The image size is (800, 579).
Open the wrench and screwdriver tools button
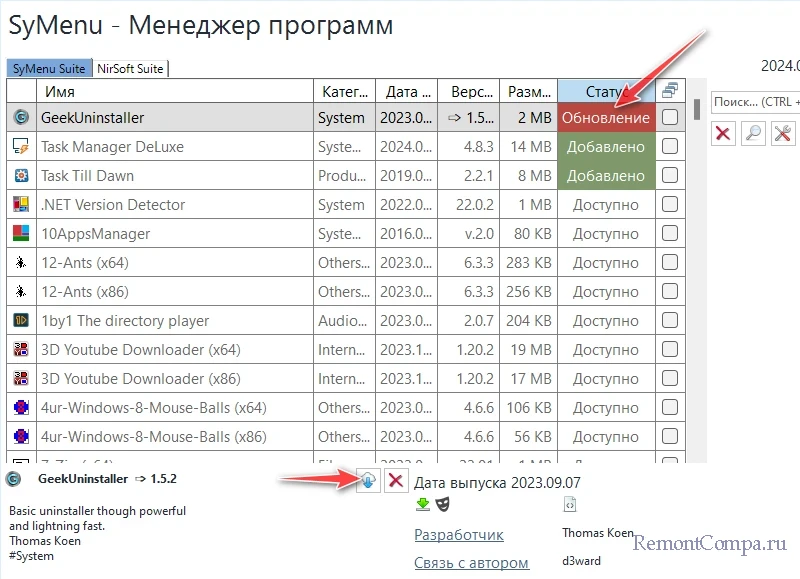[783, 133]
